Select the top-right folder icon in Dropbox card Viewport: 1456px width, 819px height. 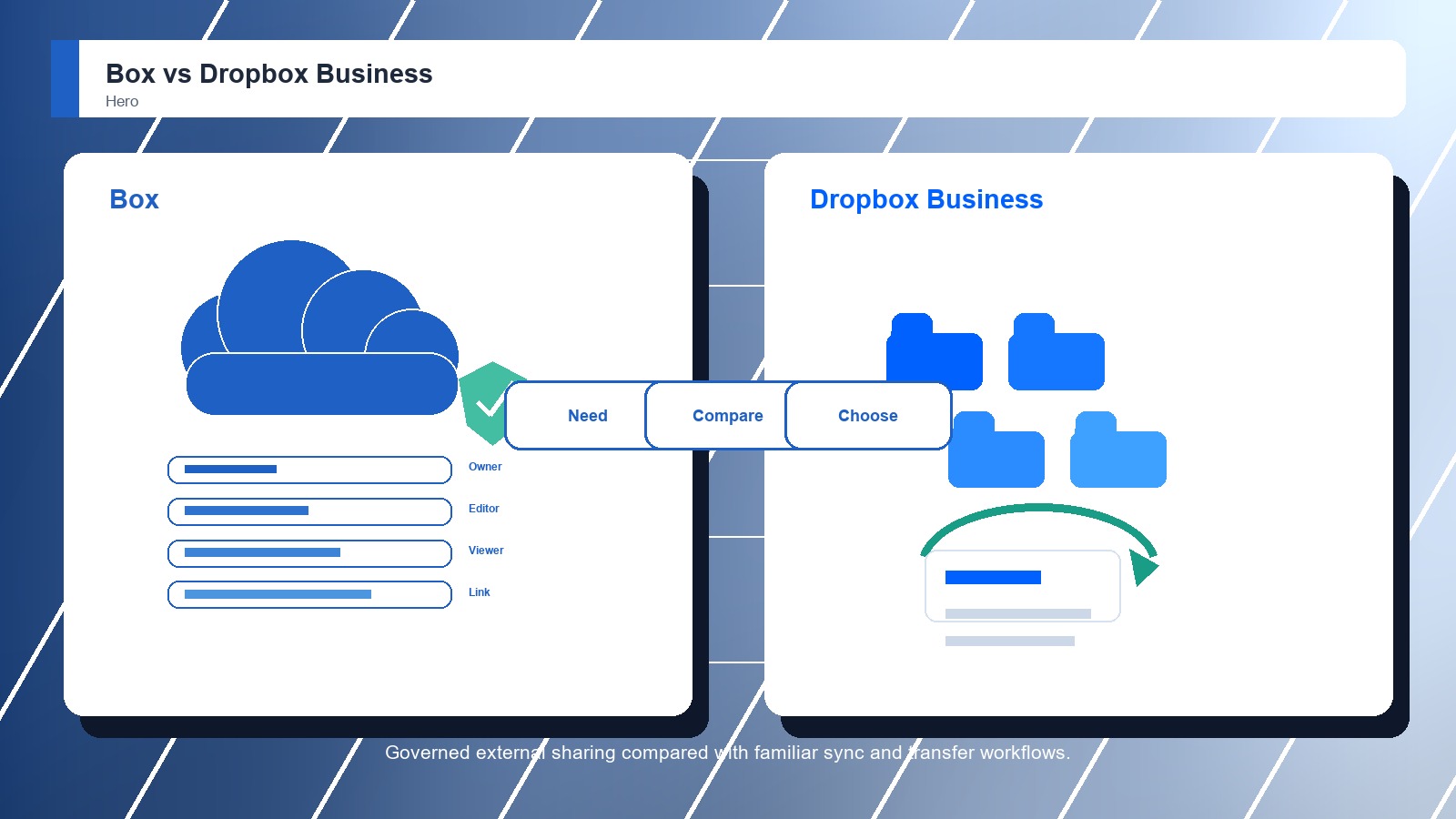(x=1057, y=351)
